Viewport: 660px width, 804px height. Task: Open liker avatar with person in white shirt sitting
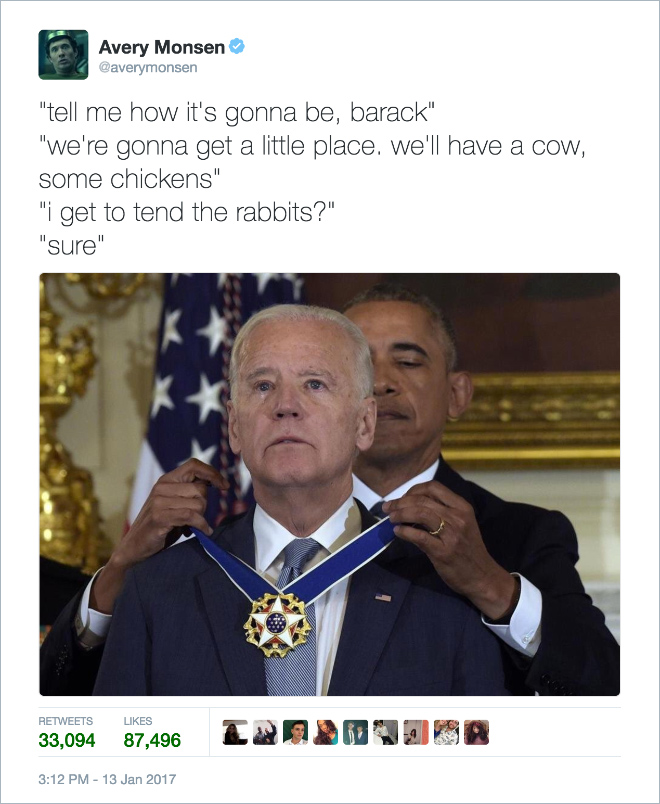(x=386, y=732)
